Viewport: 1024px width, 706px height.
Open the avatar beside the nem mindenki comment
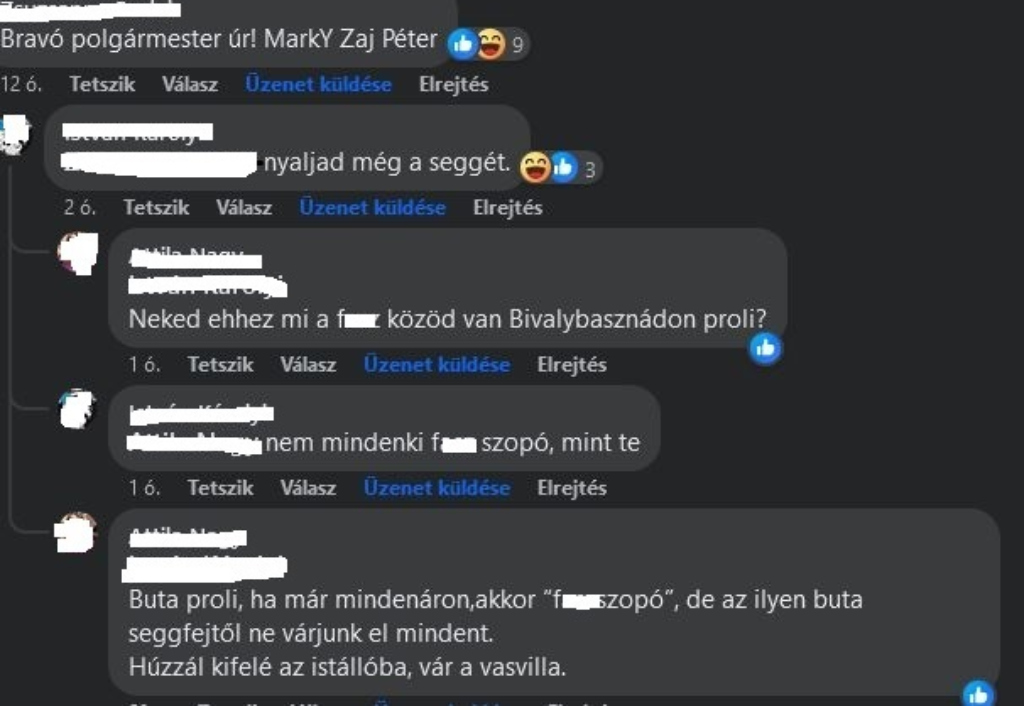[x=77, y=409]
